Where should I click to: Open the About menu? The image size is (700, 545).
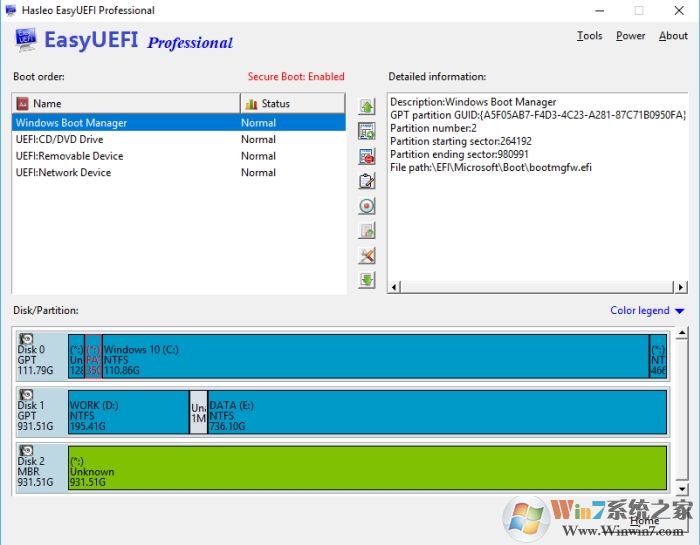tap(673, 36)
